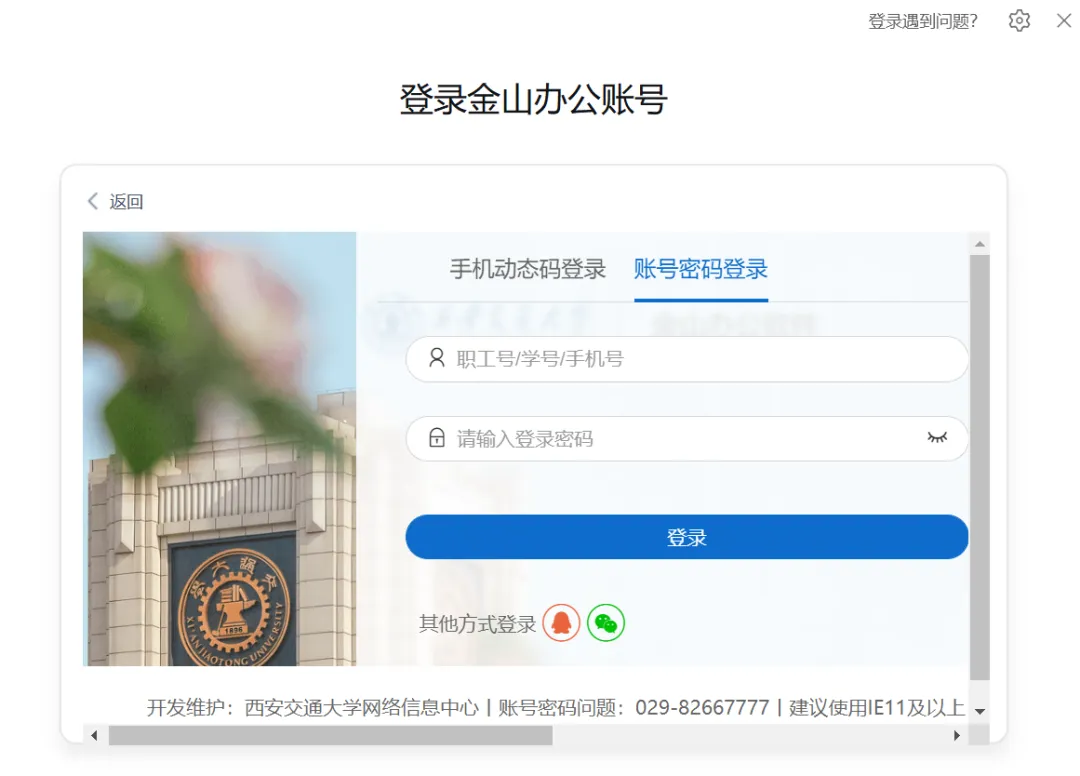Open the 登录遇到问题? help link
The height and width of the screenshot is (776, 1080).
pyautogui.click(x=922, y=21)
